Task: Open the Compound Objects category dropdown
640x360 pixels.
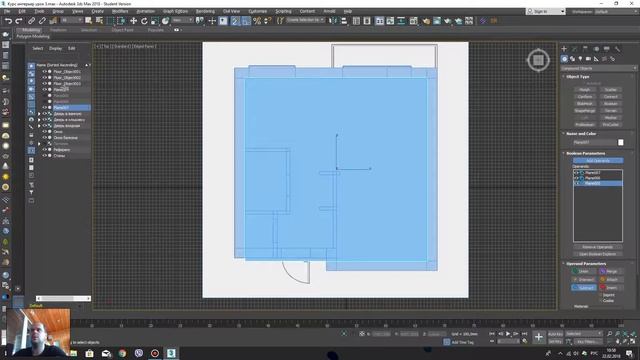Action: tap(598, 68)
